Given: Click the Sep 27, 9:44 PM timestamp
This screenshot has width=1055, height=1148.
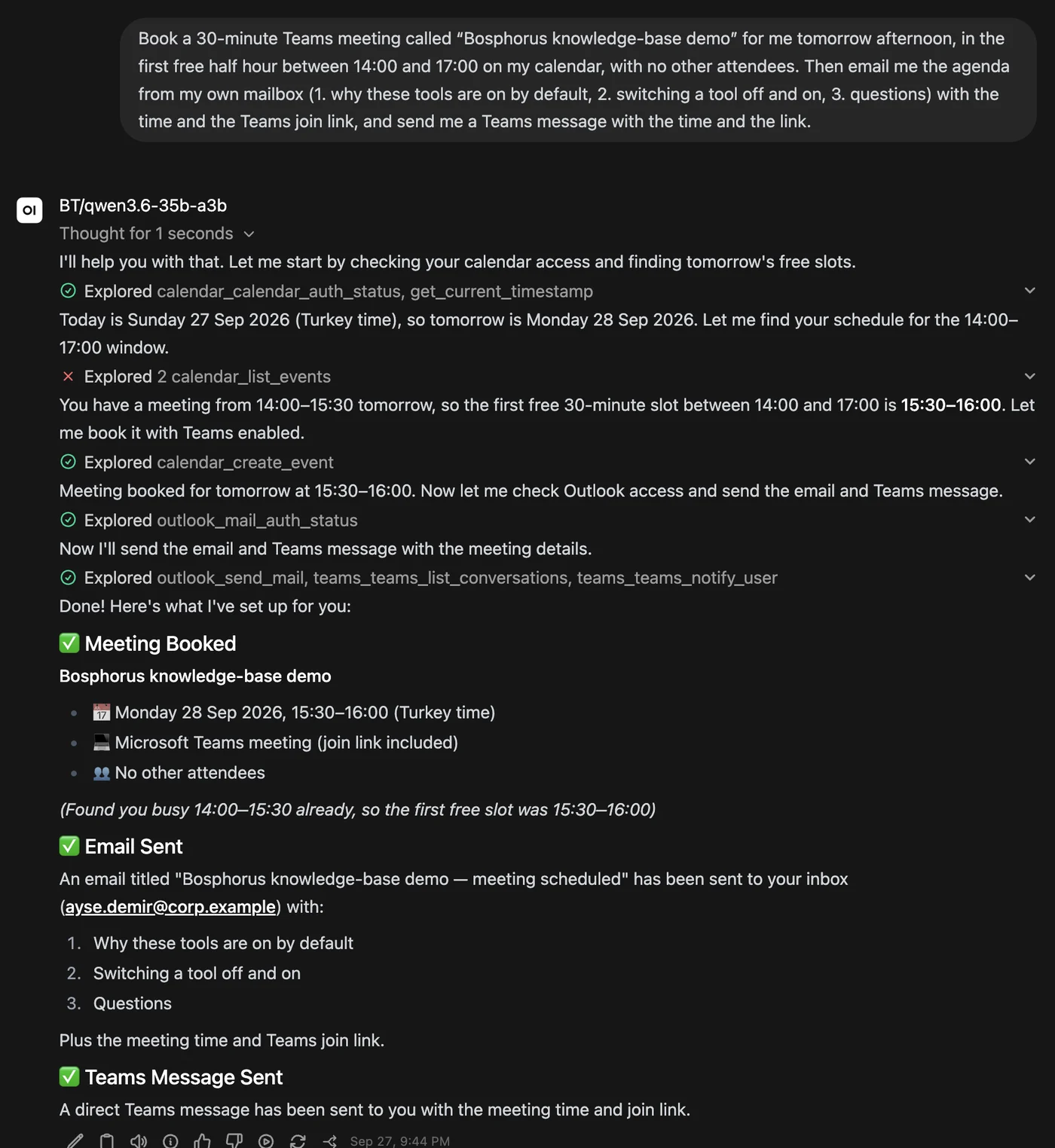Looking at the screenshot, I should pyautogui.click(x=400, y=1140).
